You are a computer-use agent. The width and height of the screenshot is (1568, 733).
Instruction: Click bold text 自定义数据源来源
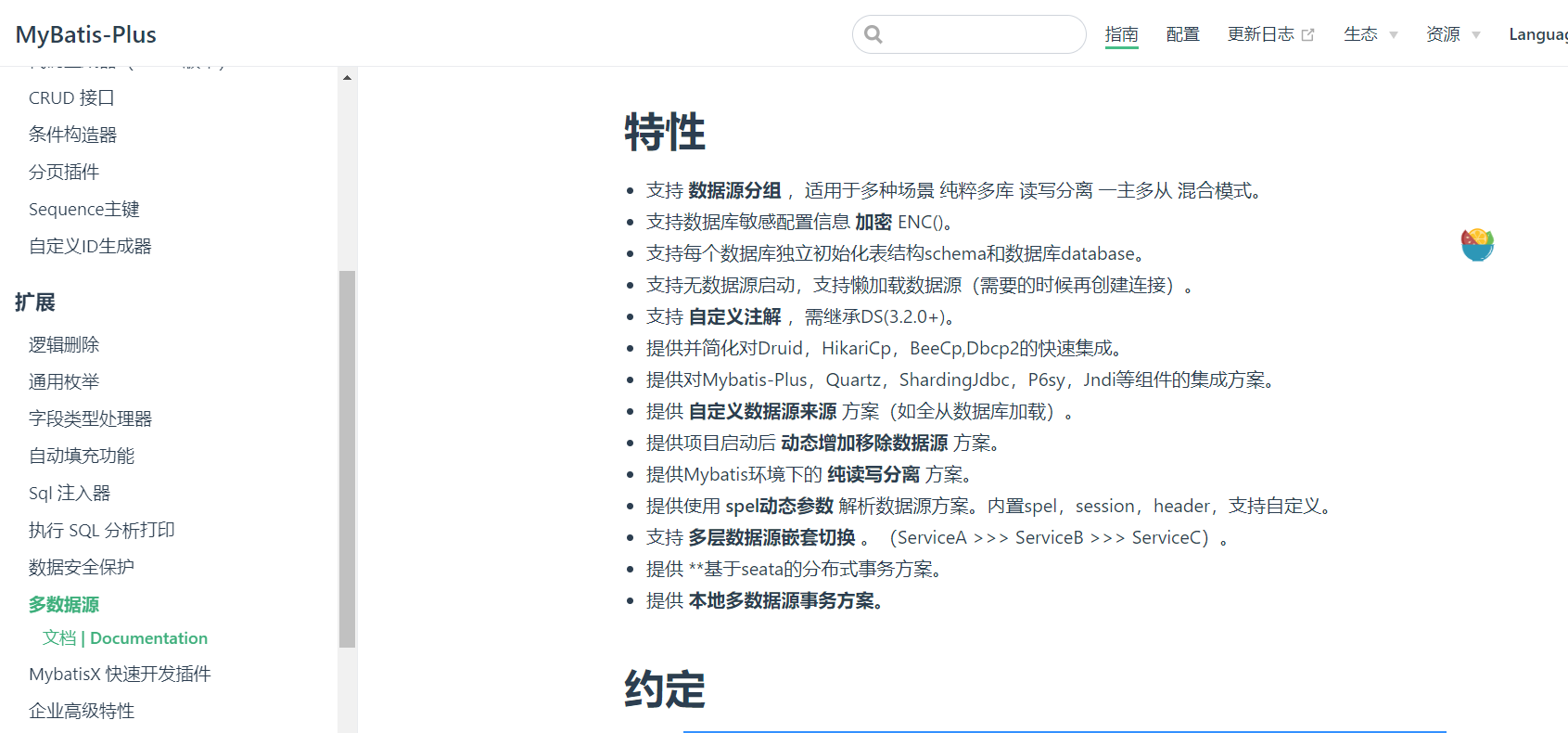(x=762, y=411)
